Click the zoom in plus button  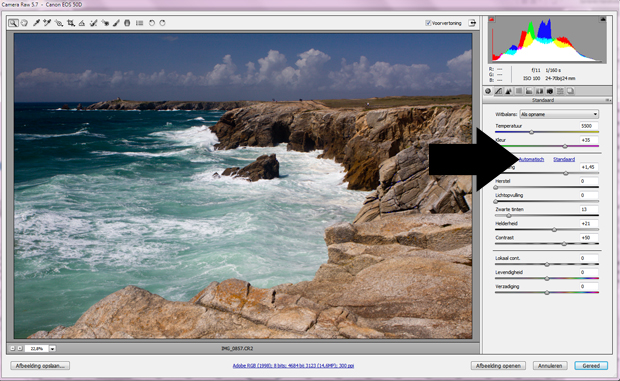pos(19,348)
